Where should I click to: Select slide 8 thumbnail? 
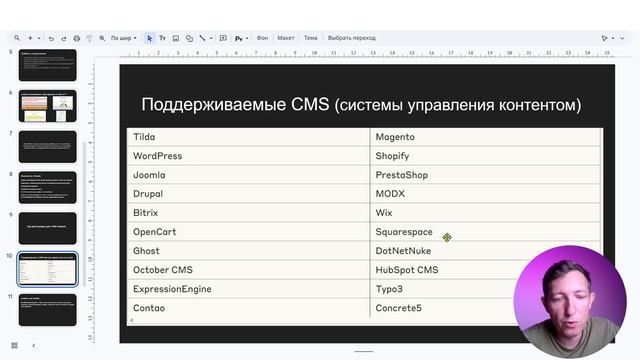coord(47,187)
